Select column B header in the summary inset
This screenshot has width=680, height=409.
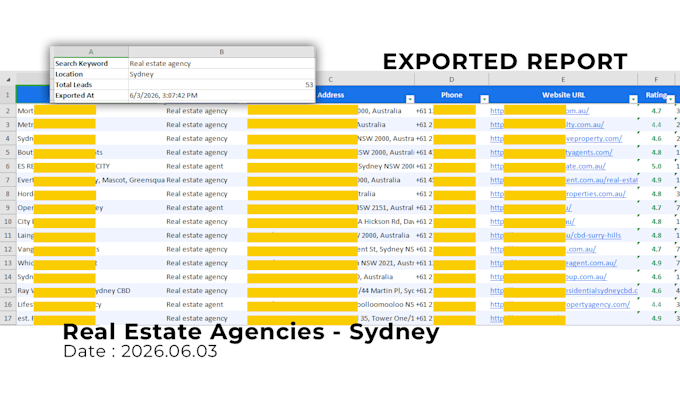pyautogui.click(x=222, y=52)
